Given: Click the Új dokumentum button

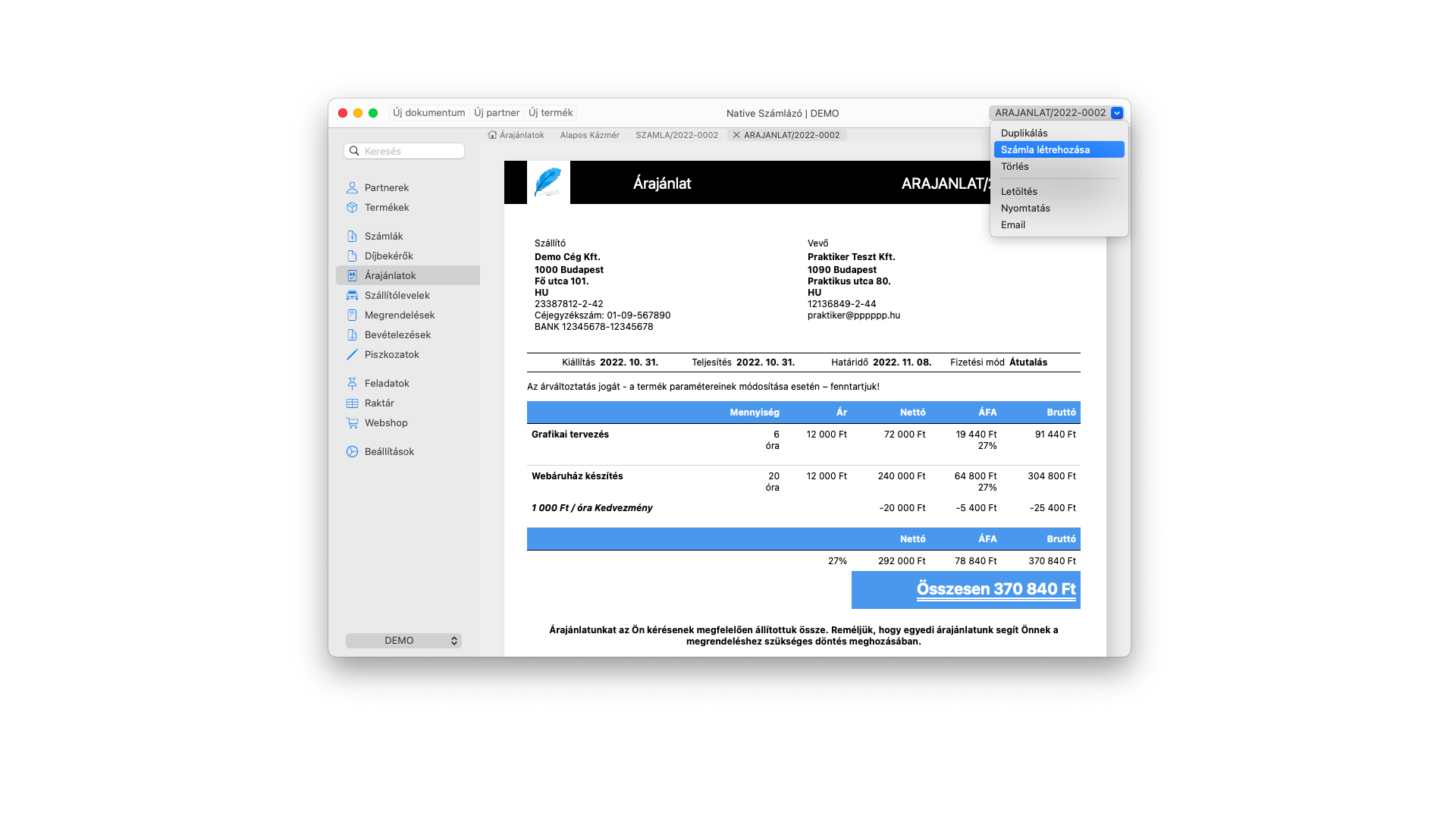Looking at the screenshot, I should (x=428, y=112).
